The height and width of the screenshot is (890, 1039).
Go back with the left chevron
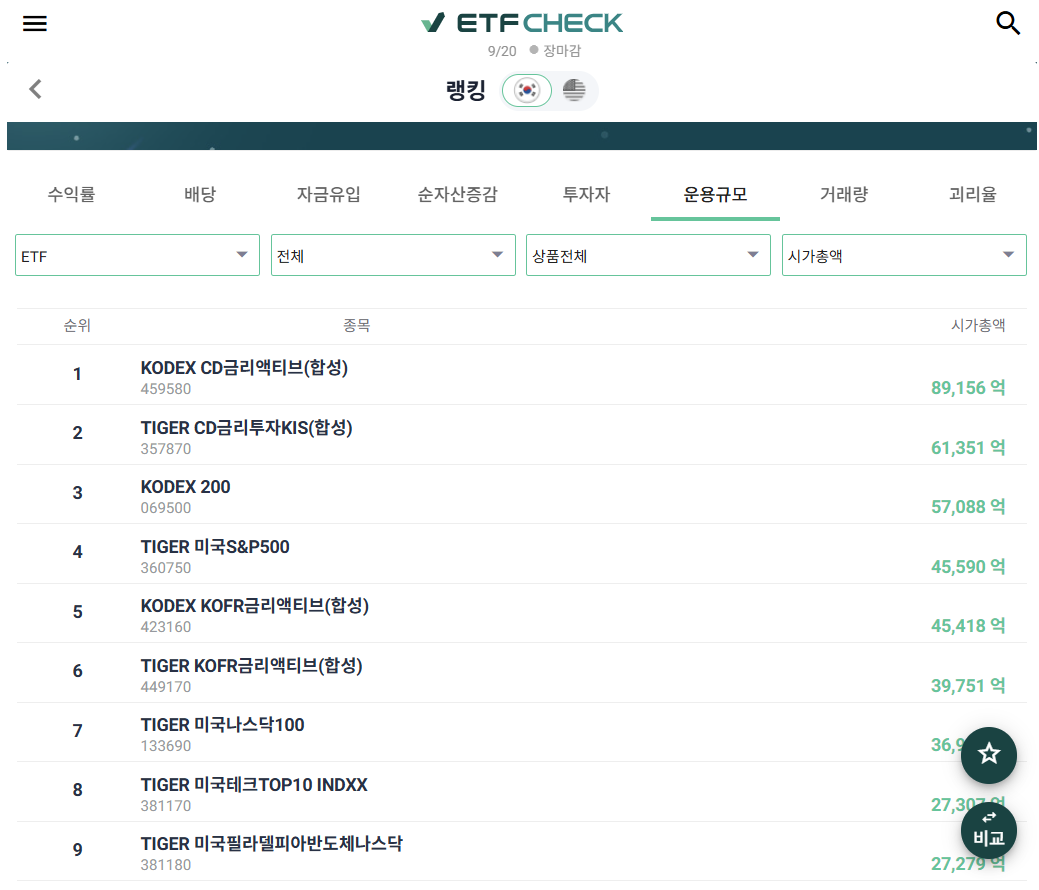[36, 89]
